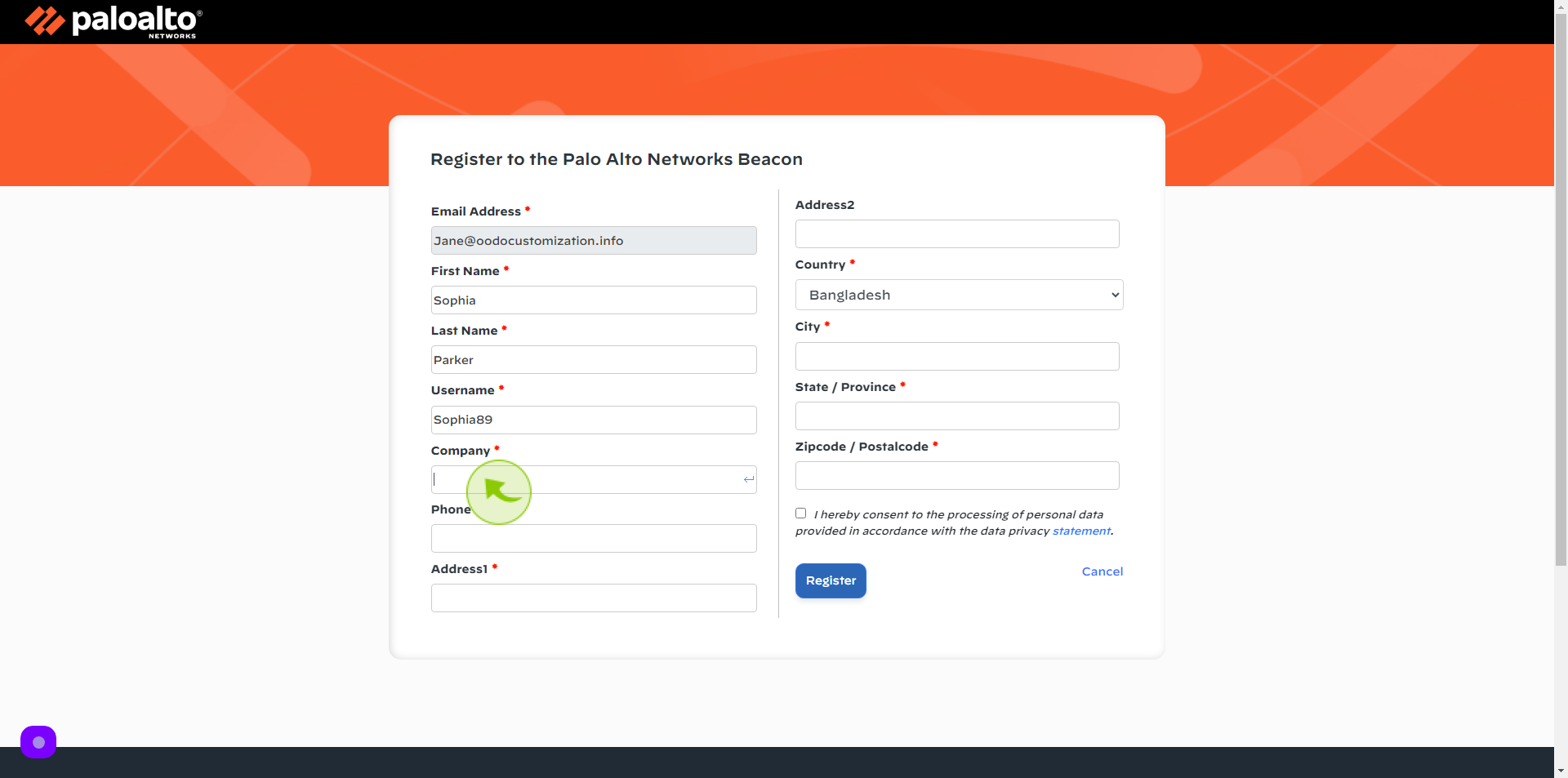Click the Email Address field

point(594,240)
